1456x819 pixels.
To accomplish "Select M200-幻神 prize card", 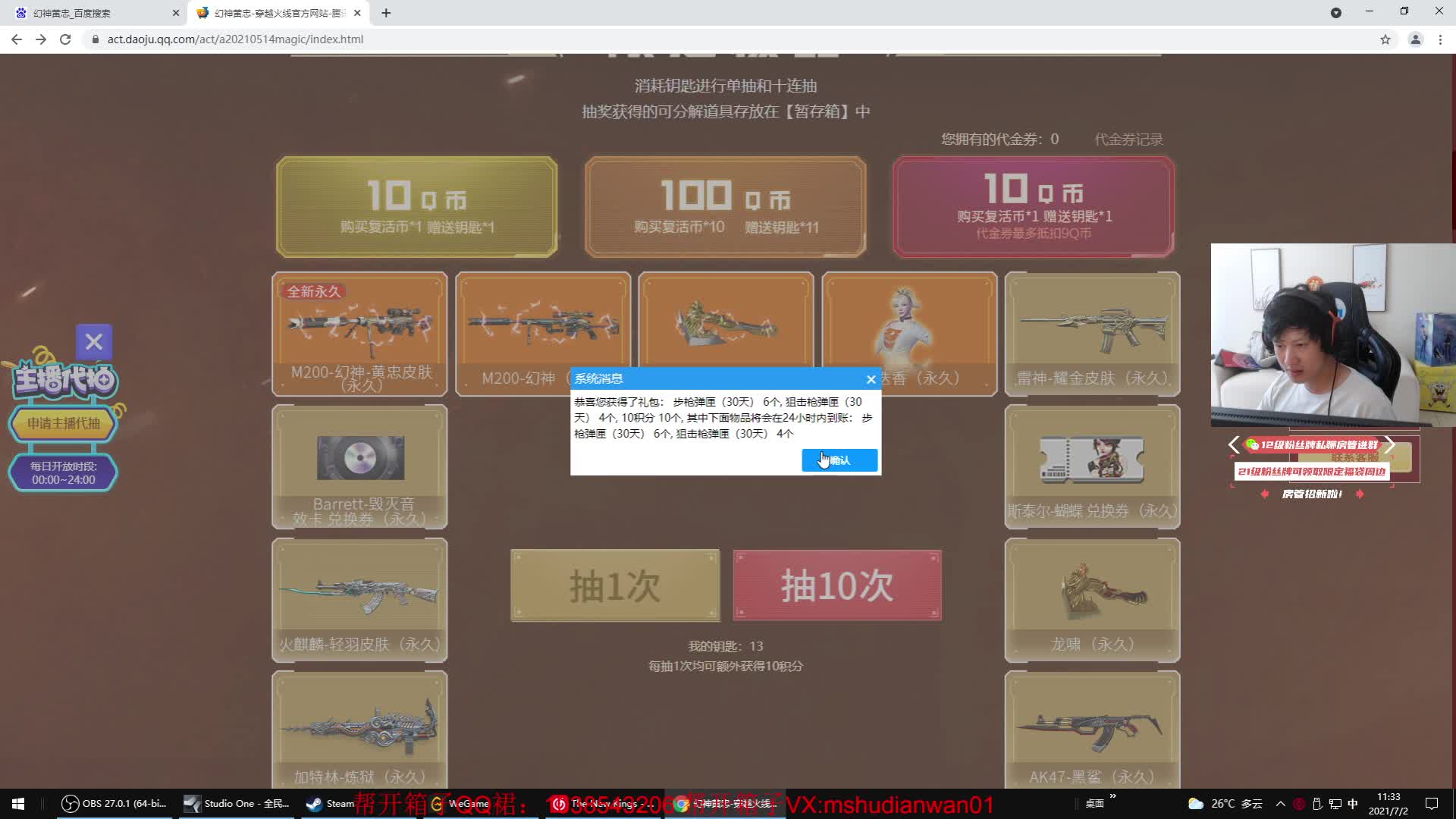I will (543, 334).
